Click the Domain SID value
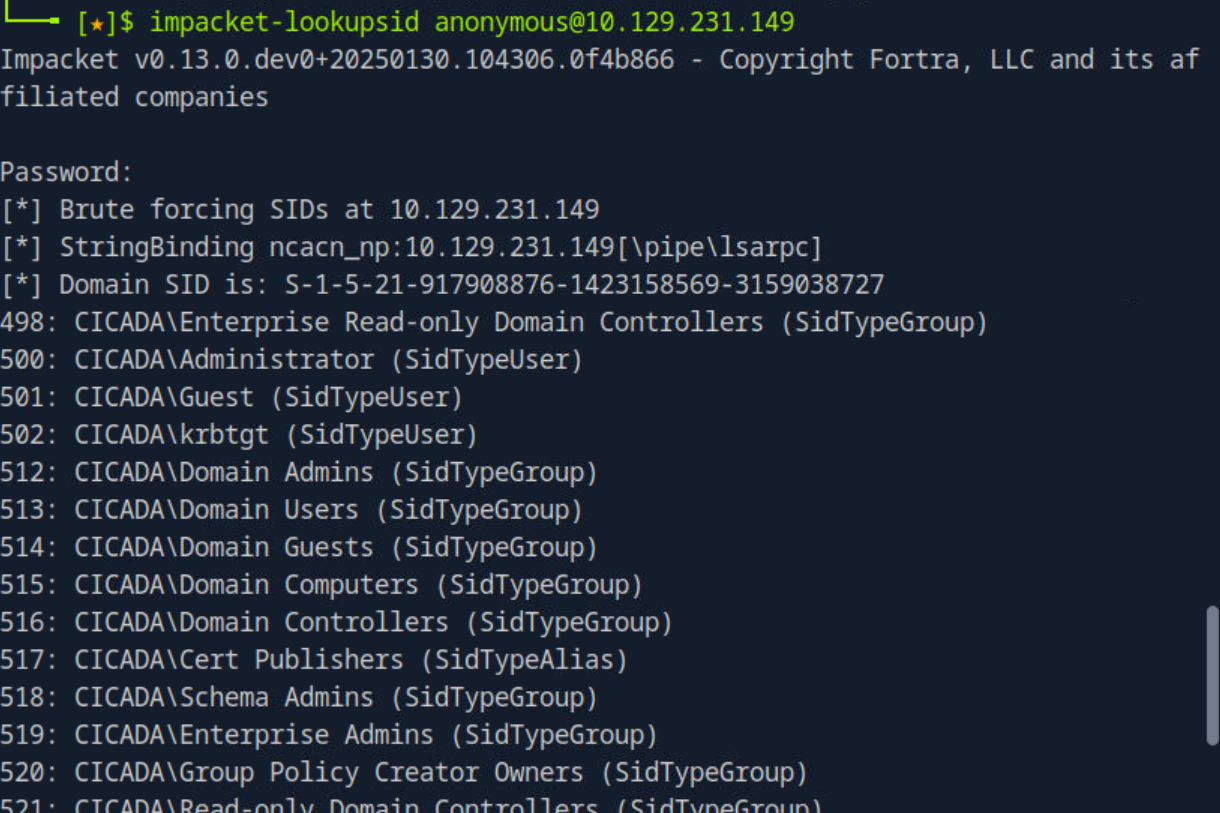This screenshot has height=813, width=1220. (x=584, y=285)
